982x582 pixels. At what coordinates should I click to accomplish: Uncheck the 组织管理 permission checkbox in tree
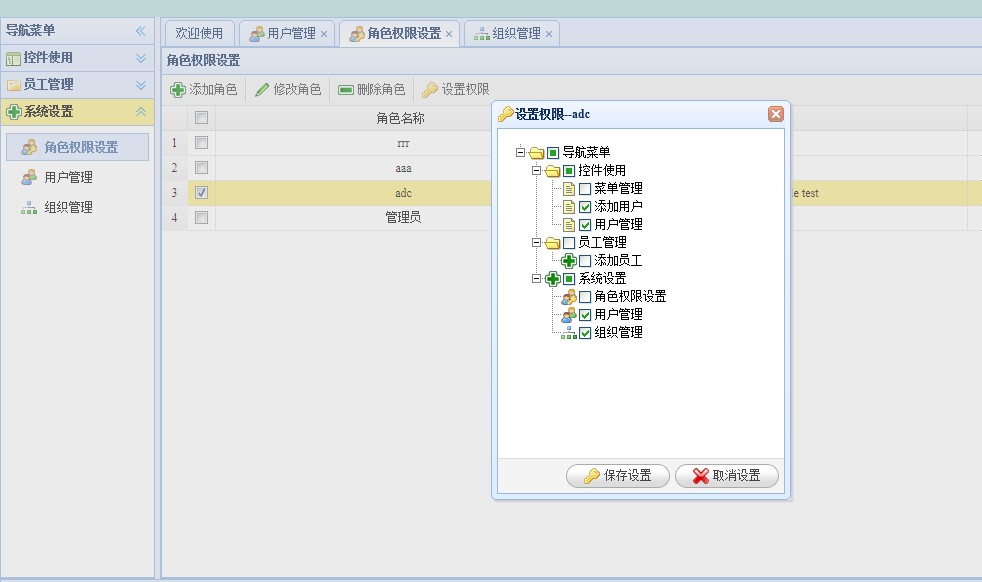click(x=585, y=333)
